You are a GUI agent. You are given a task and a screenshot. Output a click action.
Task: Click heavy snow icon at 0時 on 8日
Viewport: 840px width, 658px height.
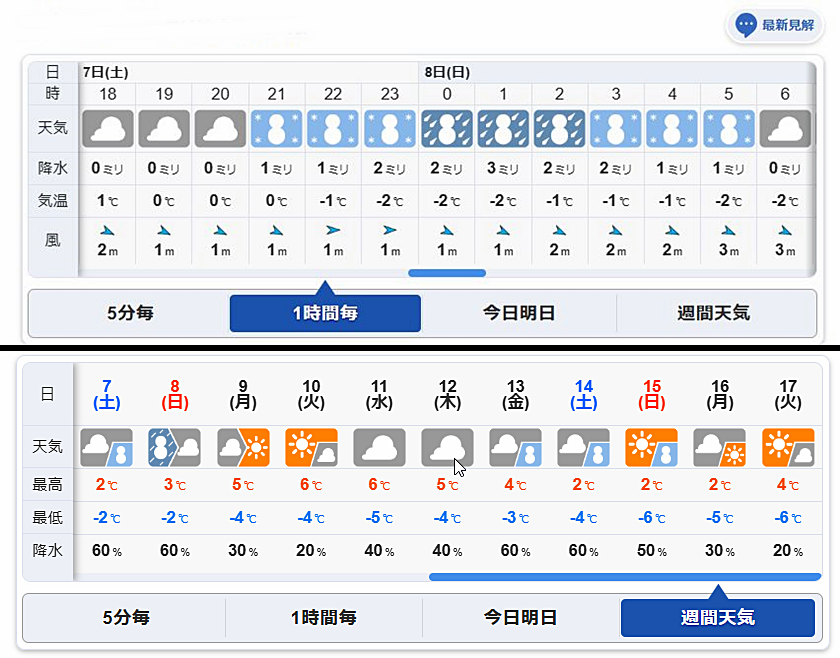(x=447, y=129)
